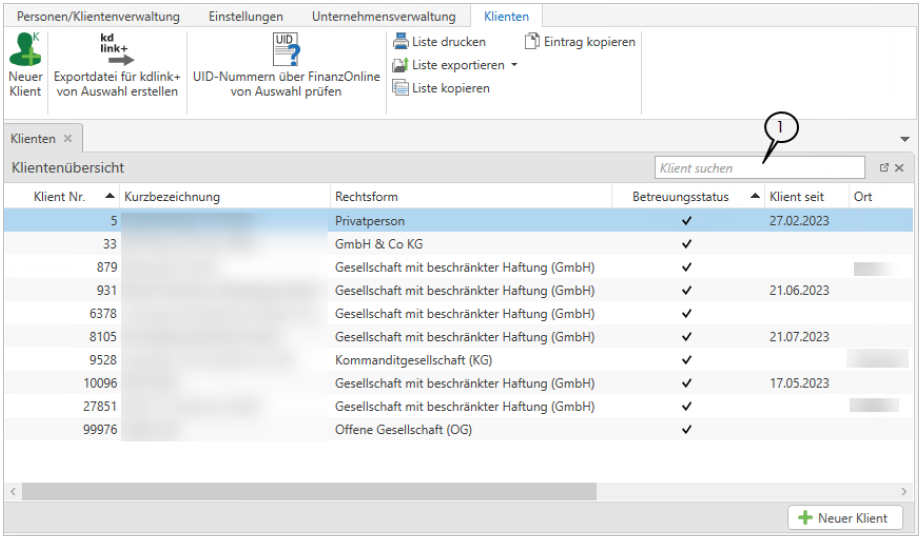Click Eintrag kopieren icon

533,42
